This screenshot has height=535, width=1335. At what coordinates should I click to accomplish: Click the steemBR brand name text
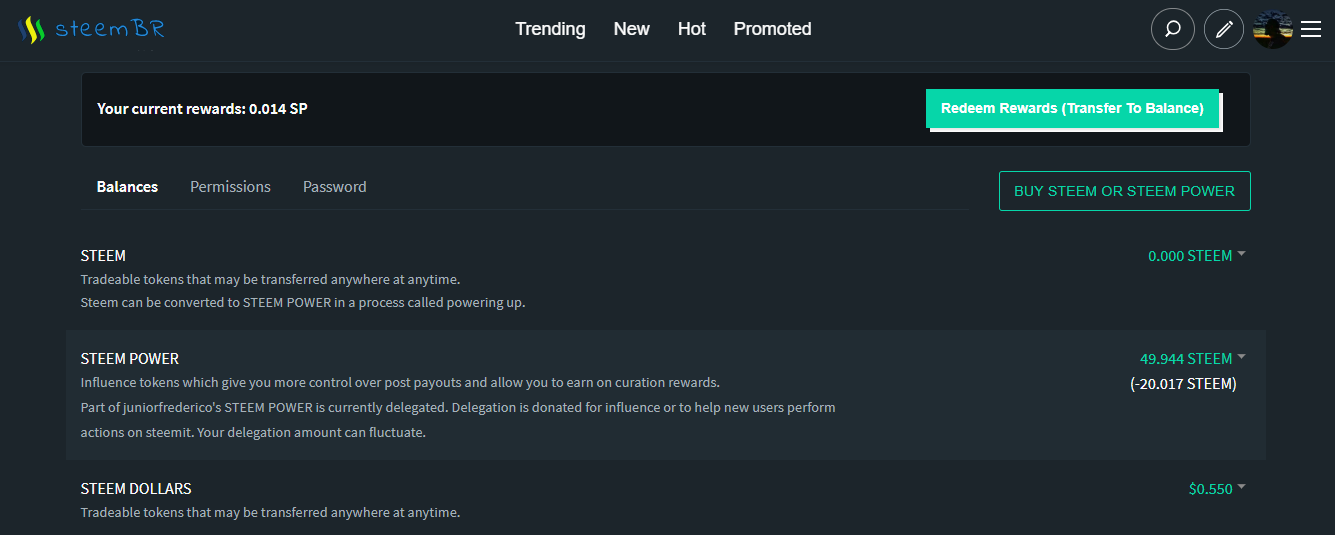(x=110, y=30)
